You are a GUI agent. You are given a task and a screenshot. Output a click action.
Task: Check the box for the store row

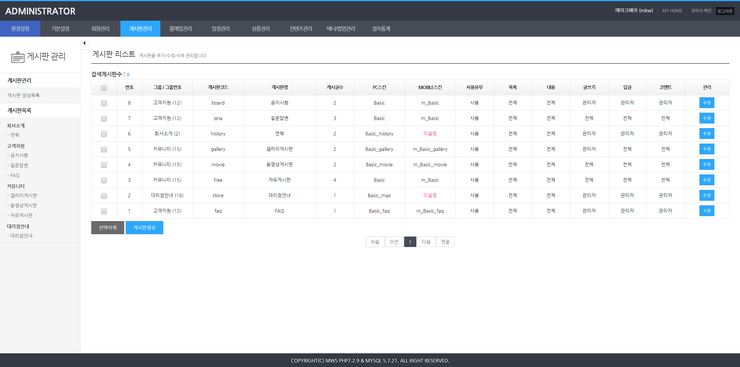coord(104,196)
